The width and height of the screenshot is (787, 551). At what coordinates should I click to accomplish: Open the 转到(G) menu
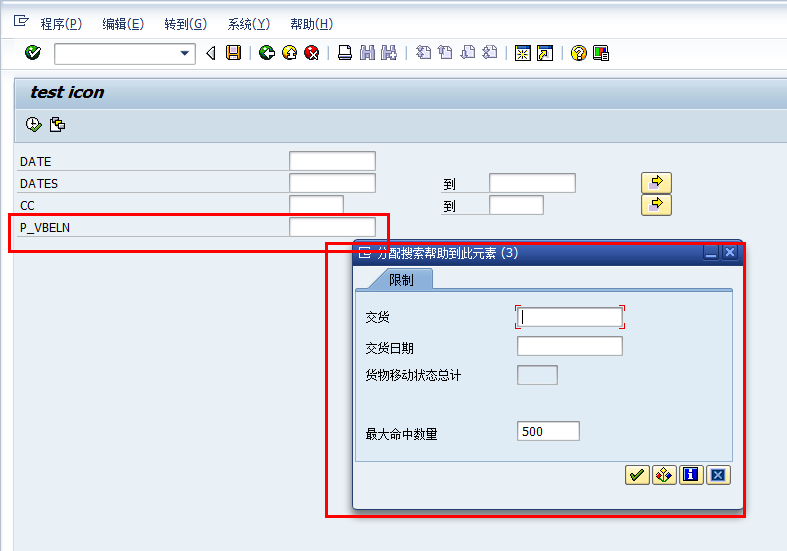click(x=185, y=24)
